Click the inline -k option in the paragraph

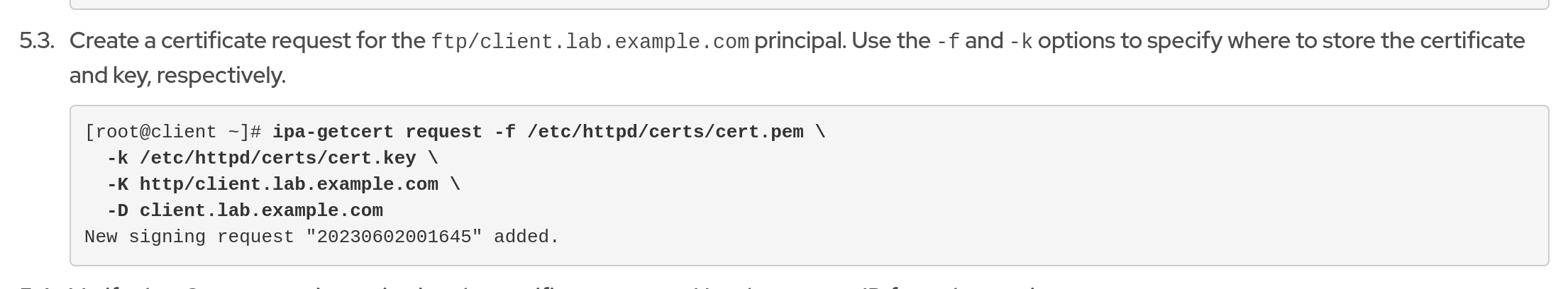(x=1020, y=42)
